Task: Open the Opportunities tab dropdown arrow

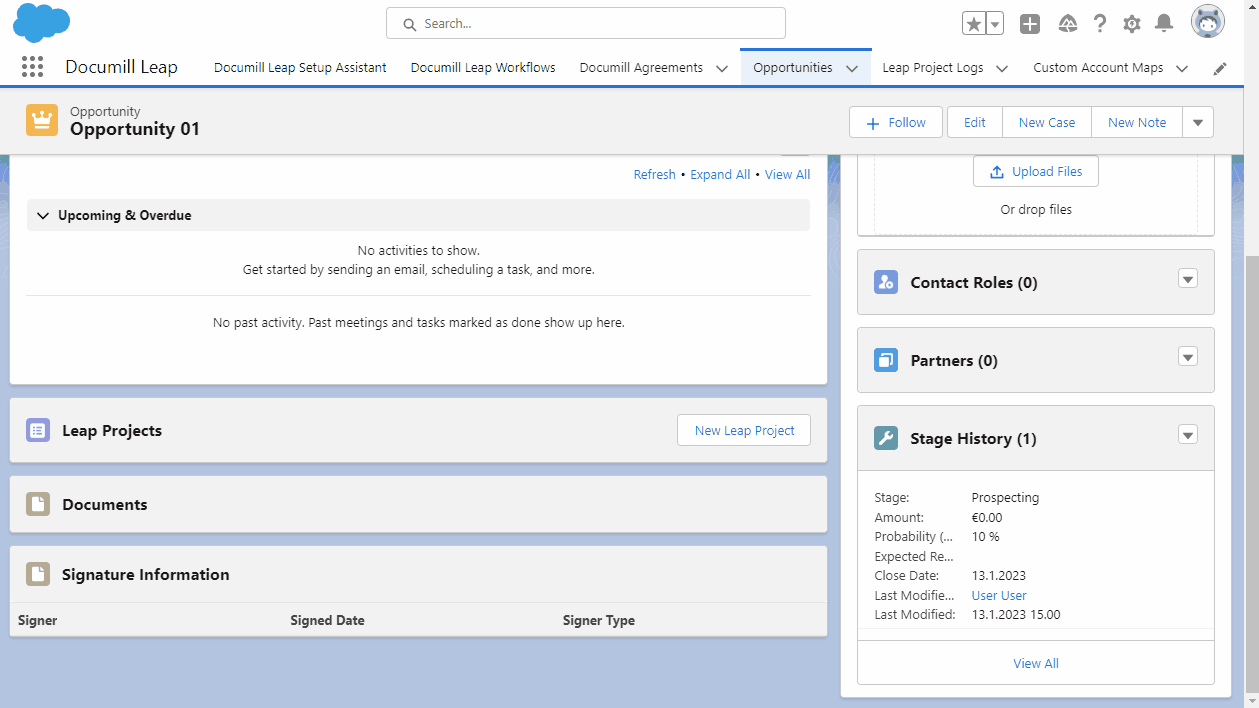Action: click(853, 67)
